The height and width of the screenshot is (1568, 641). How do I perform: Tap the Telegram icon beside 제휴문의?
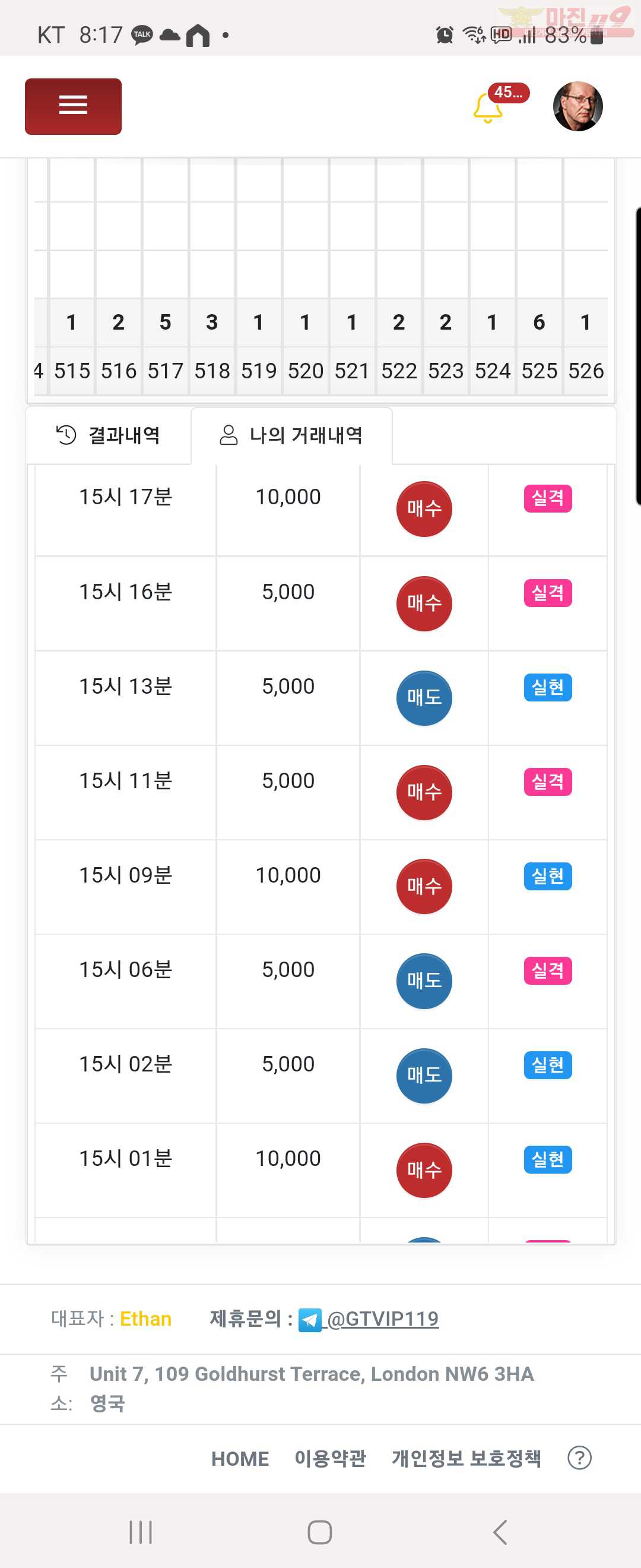[310, 1320]
